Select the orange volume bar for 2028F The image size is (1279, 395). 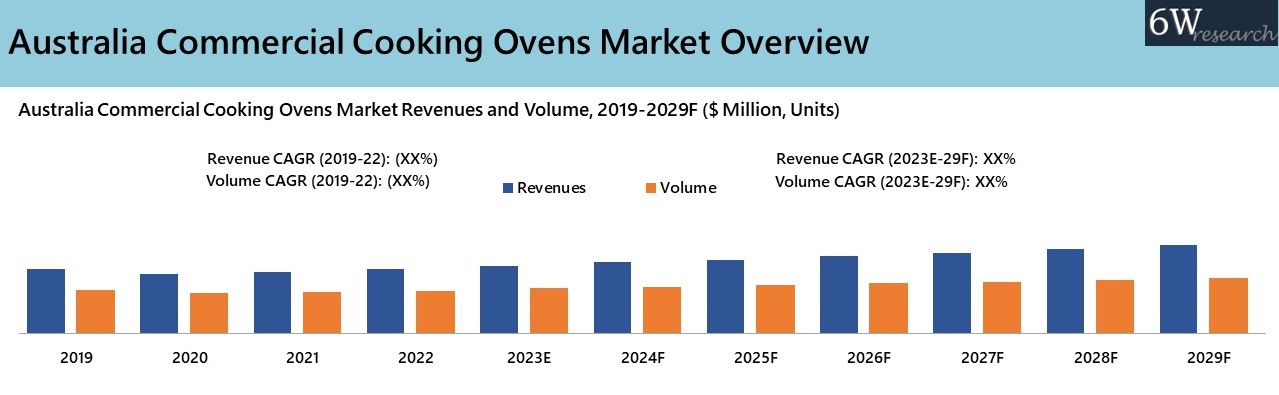(1115, 306)
